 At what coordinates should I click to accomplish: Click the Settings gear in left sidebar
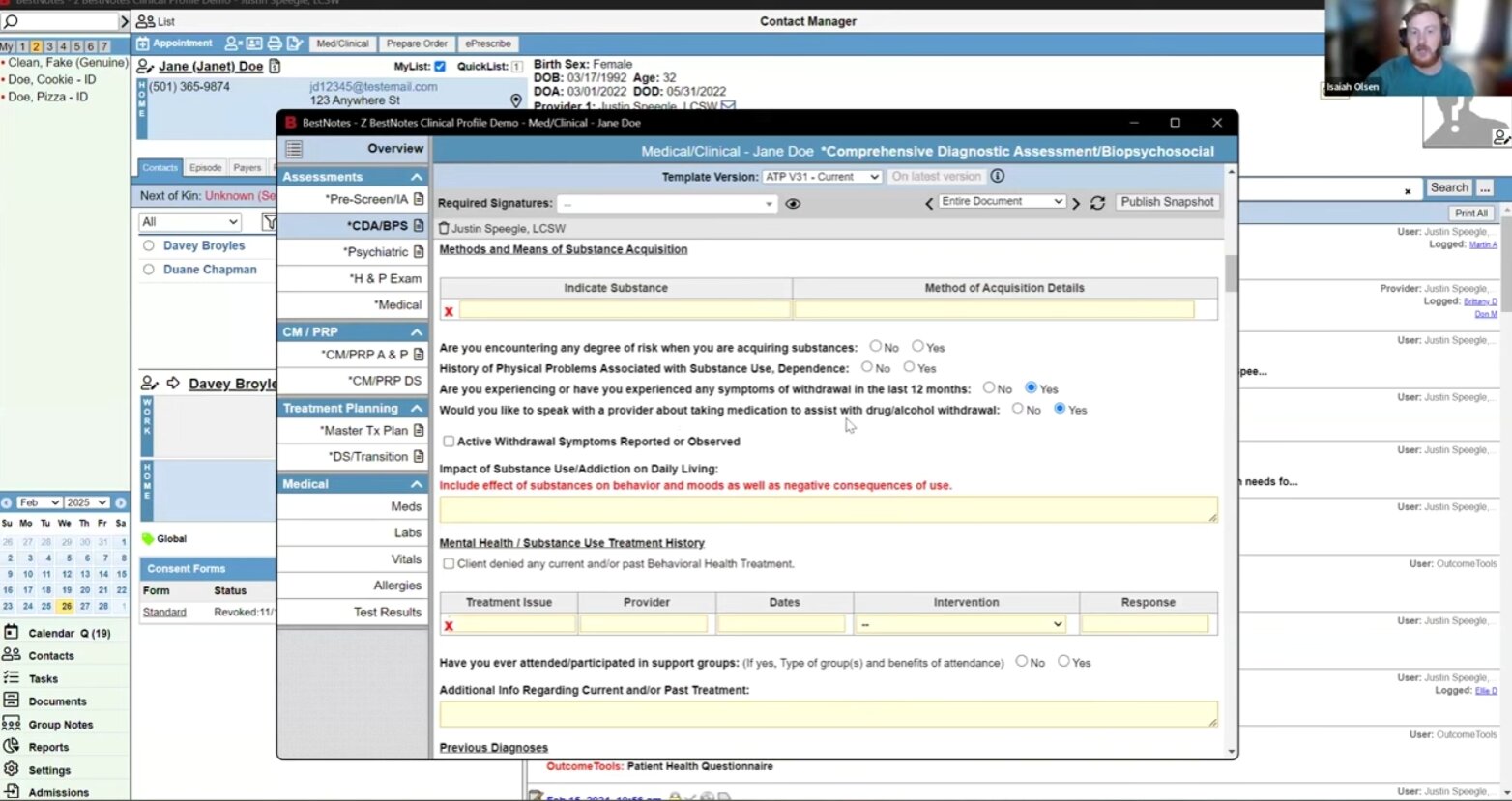[12, 769]
